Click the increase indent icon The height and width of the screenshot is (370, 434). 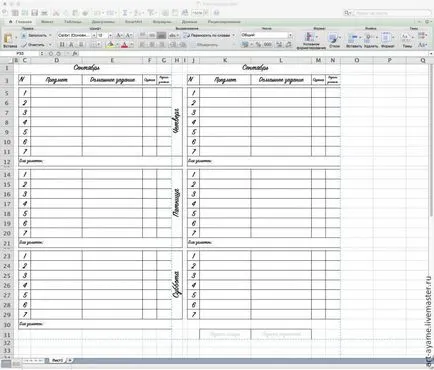coord(182,45)
